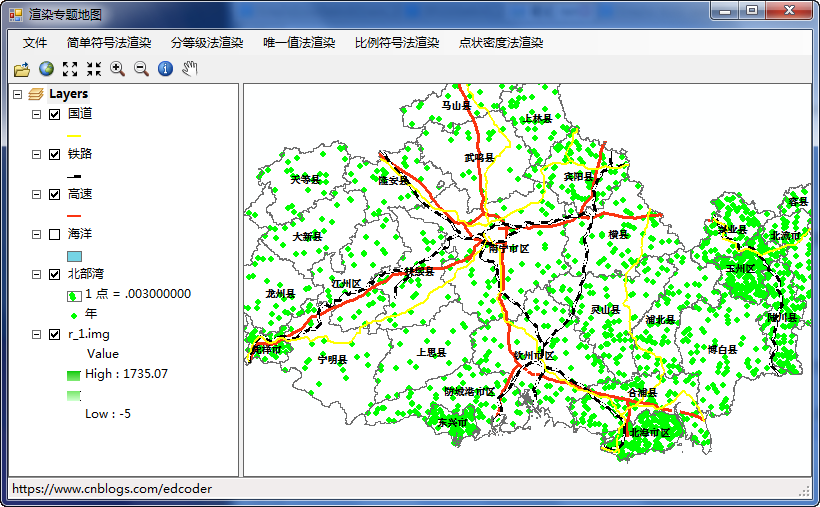
Task: Select the pan hand tool
Action: (190, 69)
